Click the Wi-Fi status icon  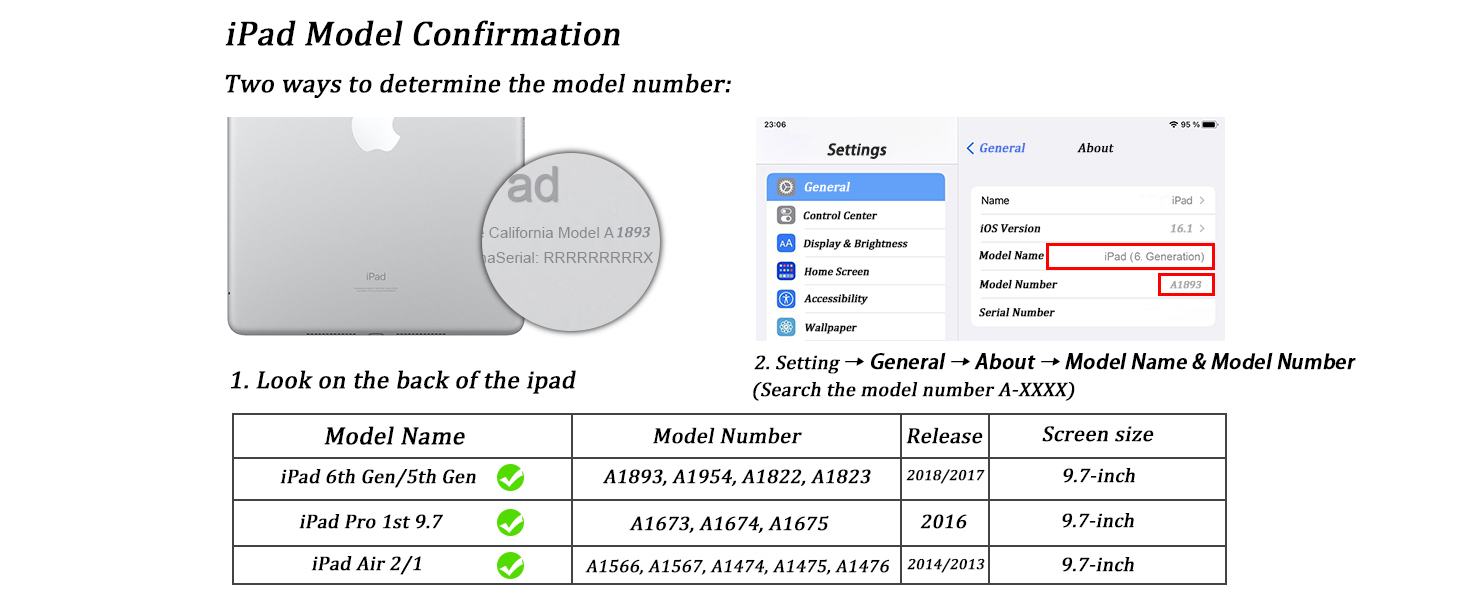tap(1173, 124)
